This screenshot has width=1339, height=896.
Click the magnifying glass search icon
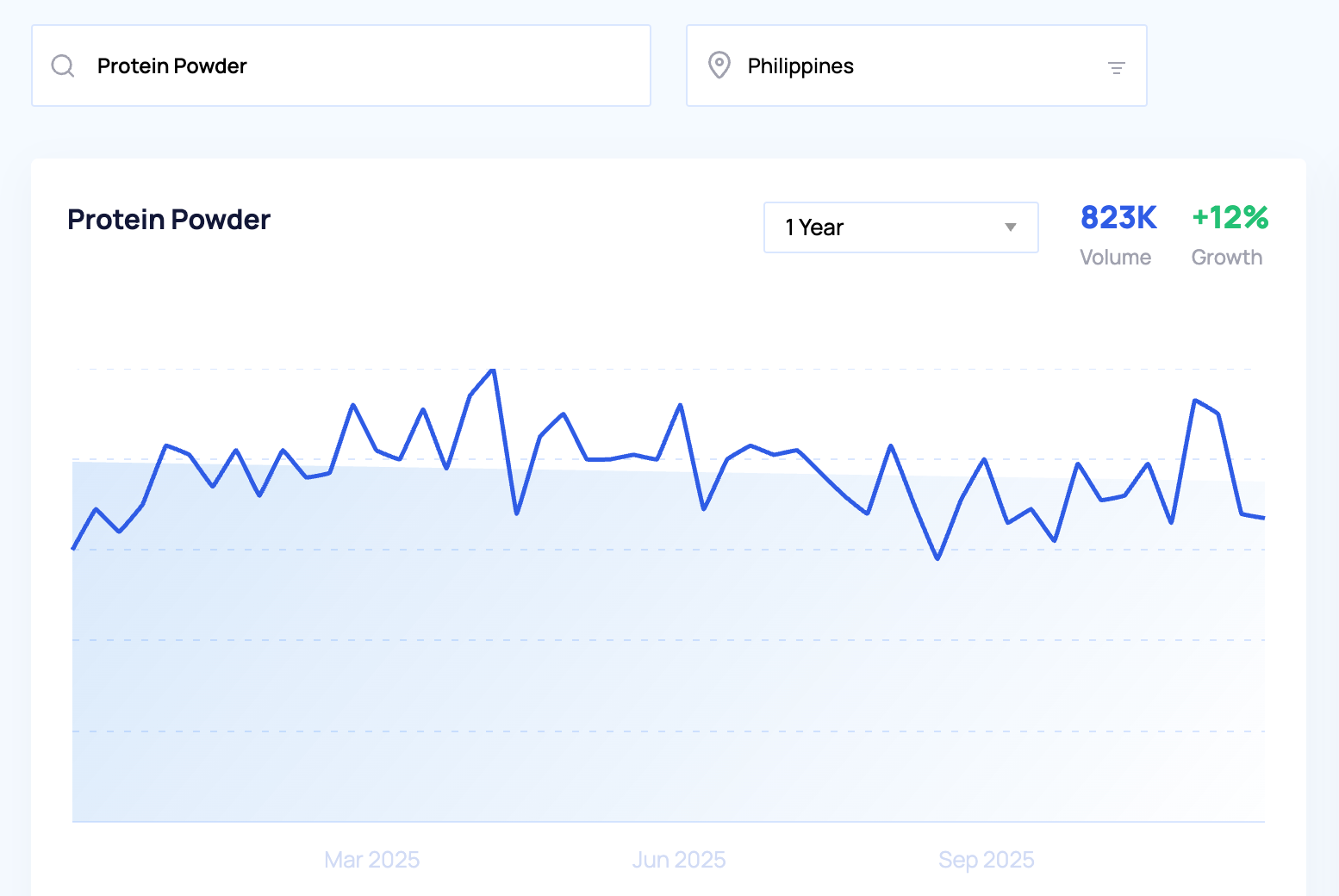pos(63,65)
